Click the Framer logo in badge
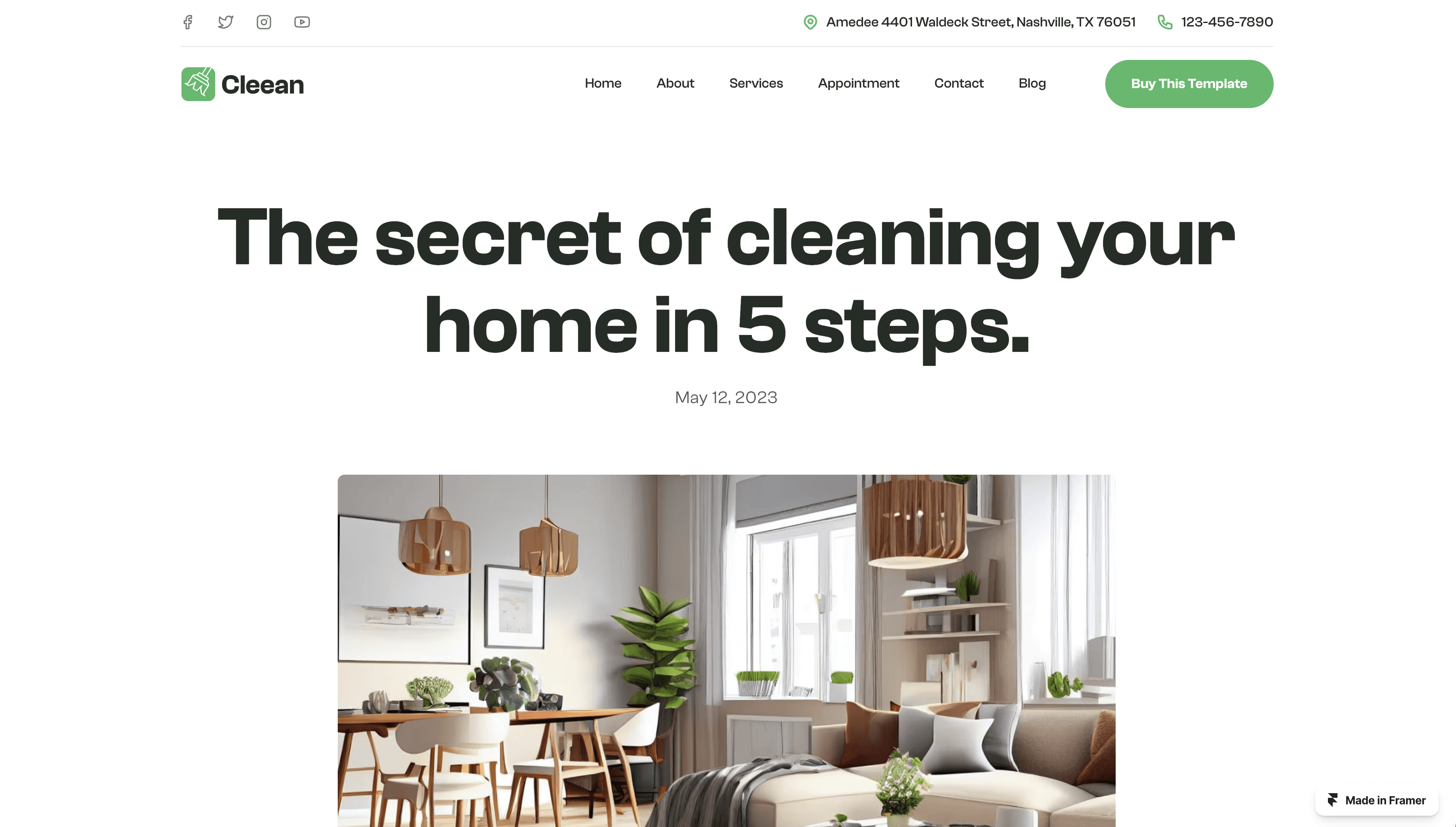The image size is (1456, 827). [1333, 800]
